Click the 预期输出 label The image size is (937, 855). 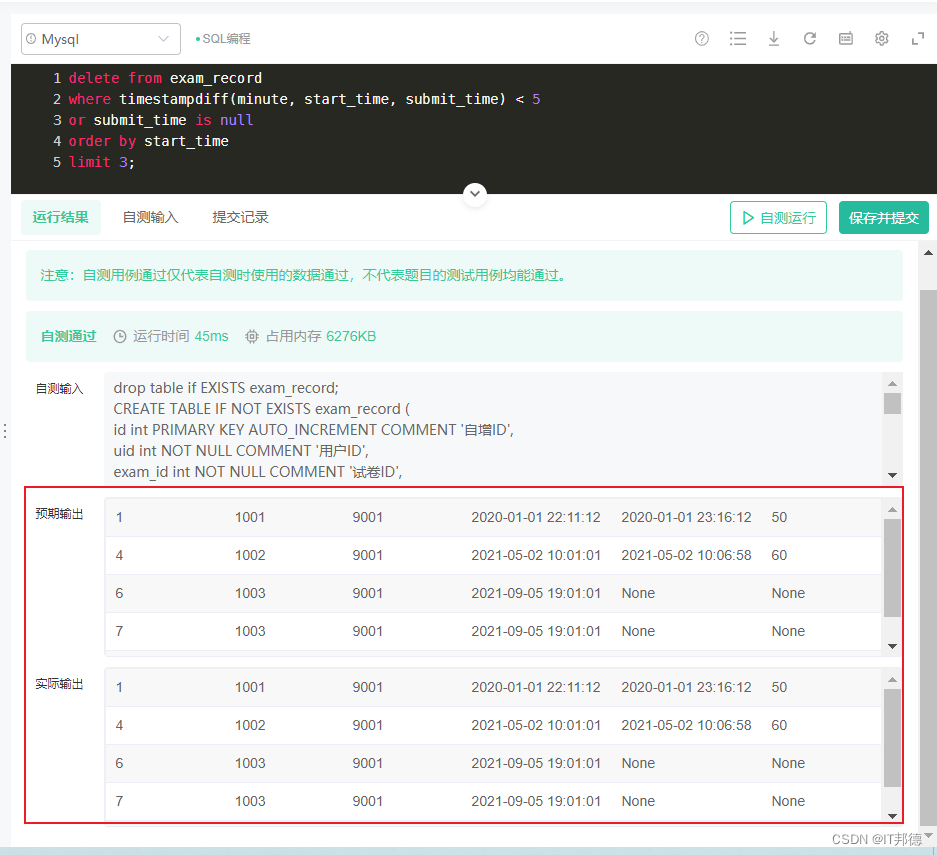pyautogui.click(x=59, y=514)
